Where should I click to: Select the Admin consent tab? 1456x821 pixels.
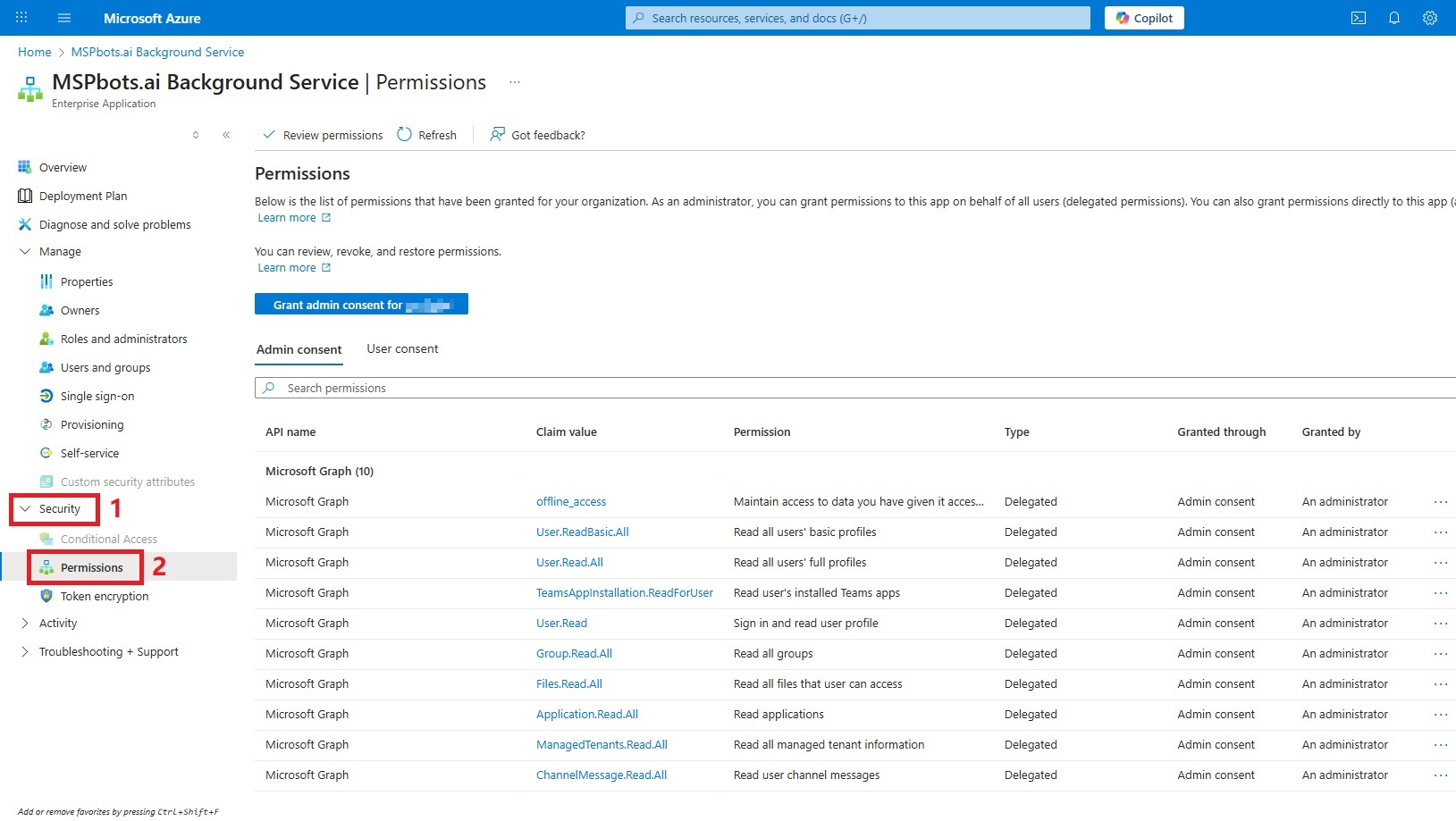pyautogui.click(x=299, y=349)
